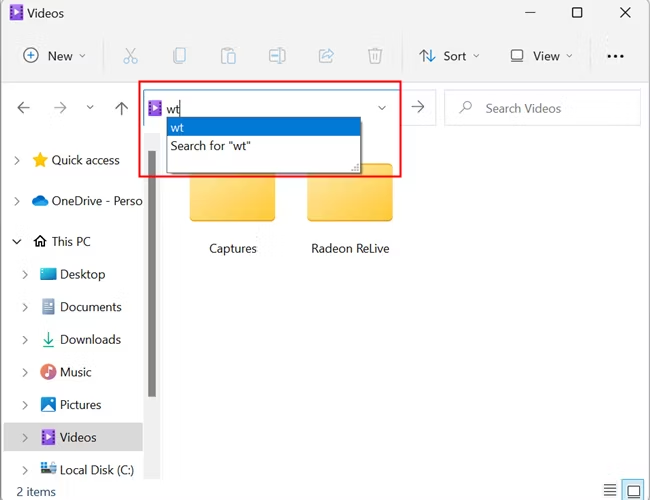This screenshot has height=500, width=650.
Task: Switch to large icons view layout
Action: pyautogui.click(x=633, y=491)
